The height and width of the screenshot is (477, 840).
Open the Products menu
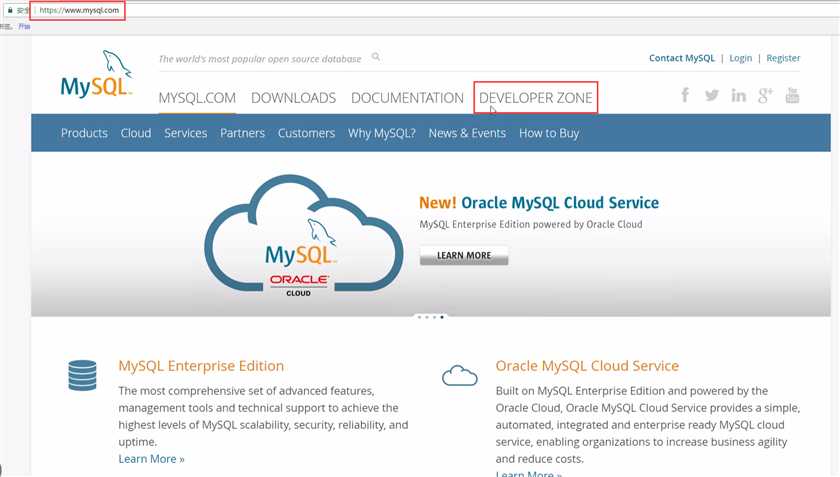pyautogui.click(x=84, y=133)
